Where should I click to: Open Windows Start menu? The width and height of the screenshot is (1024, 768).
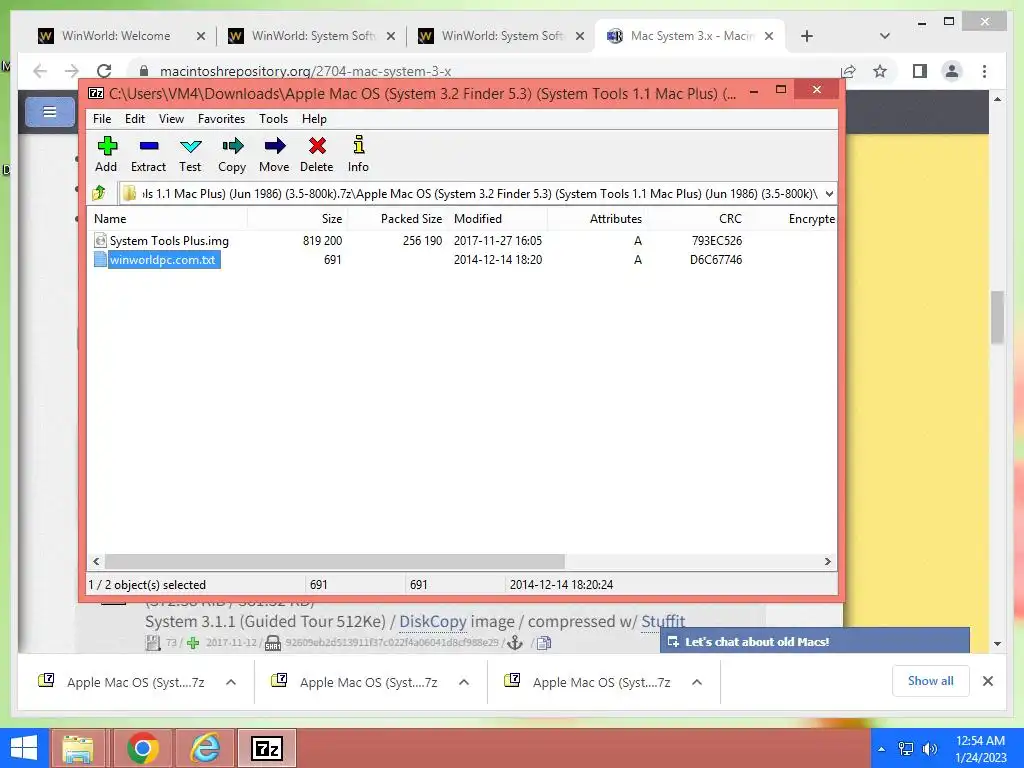tap(24, 748)
